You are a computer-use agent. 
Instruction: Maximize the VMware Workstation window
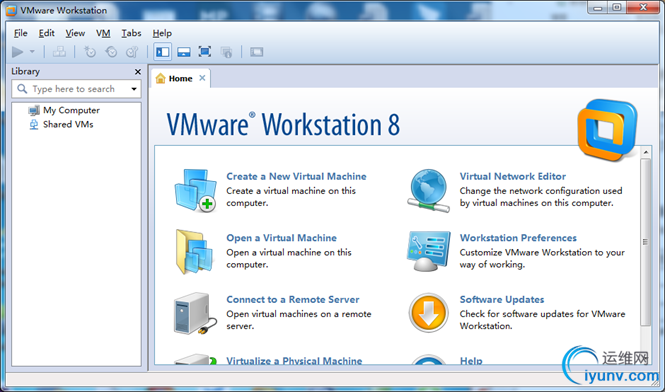tap(617, 7)
